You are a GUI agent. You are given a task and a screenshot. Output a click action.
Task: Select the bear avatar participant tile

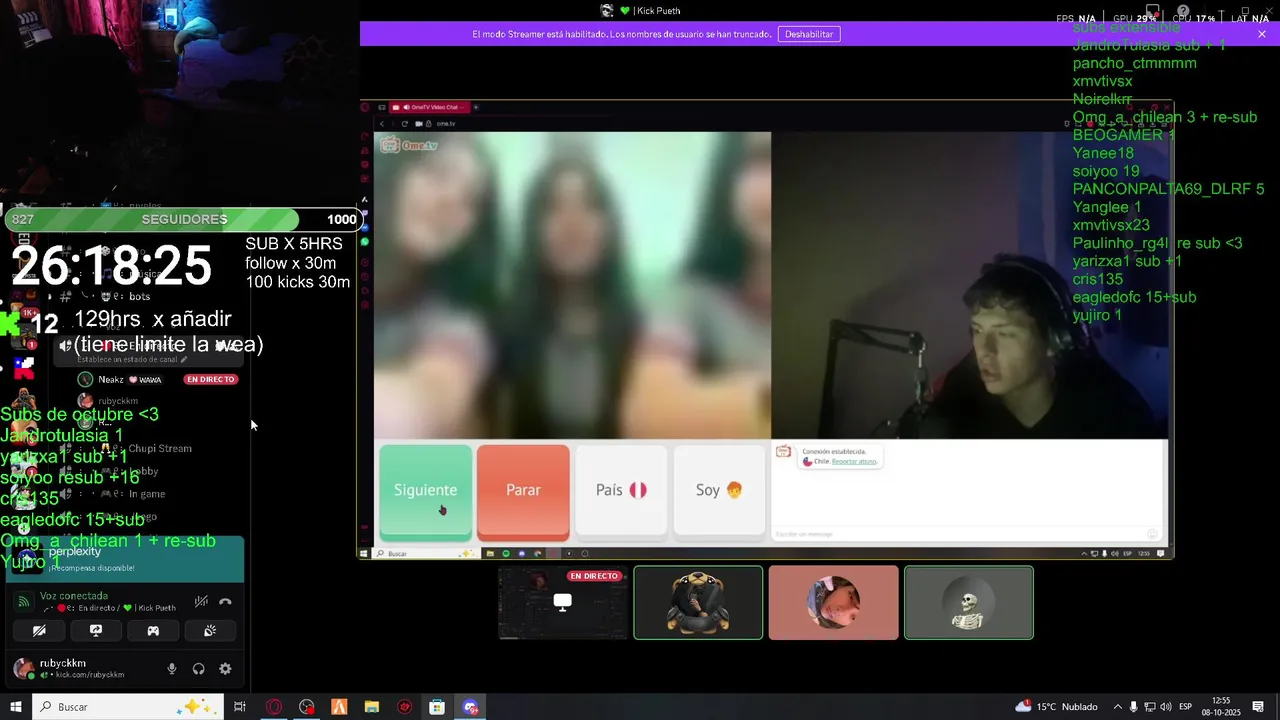698,603
